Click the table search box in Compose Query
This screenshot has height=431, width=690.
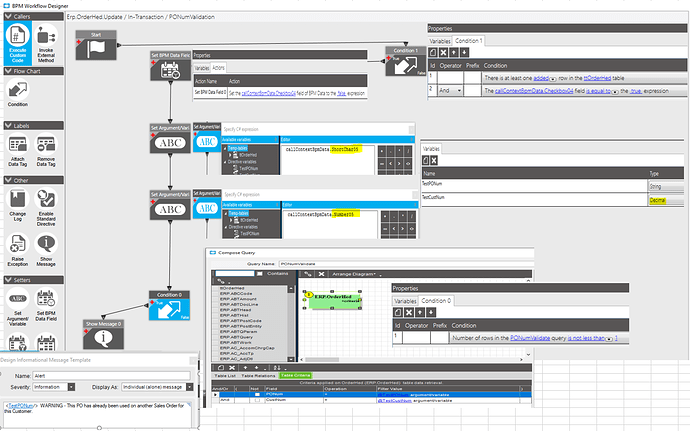pos(235,273)
